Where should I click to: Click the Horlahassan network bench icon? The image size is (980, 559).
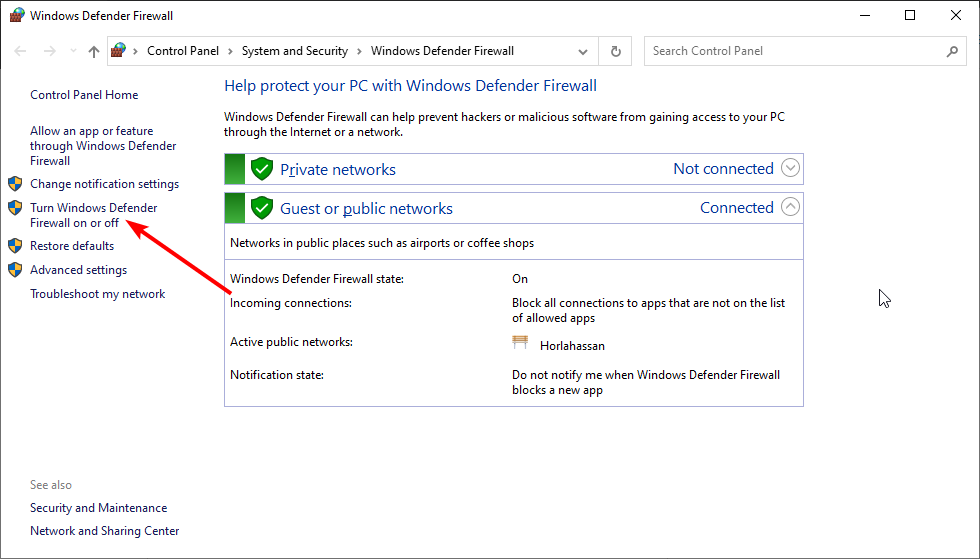coord(520,343)
